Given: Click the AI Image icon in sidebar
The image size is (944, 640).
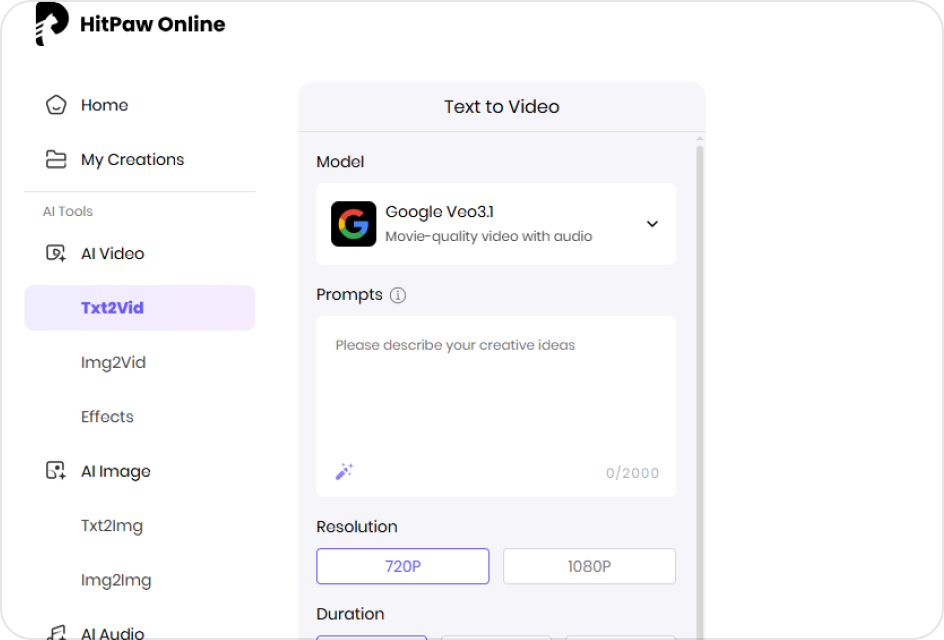Looking at the screenshot, I should (56, 471).
